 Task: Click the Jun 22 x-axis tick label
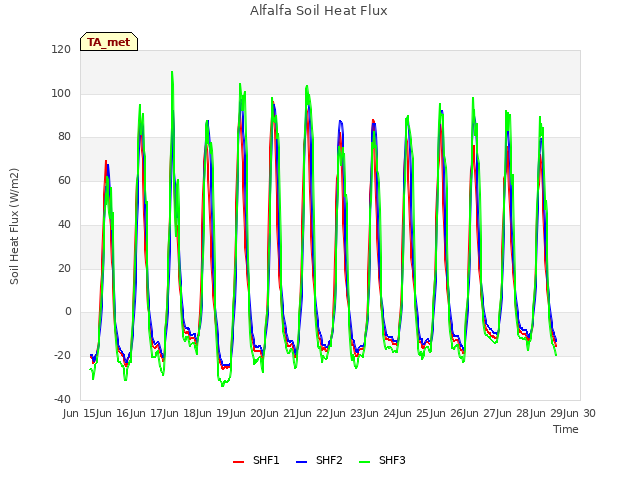314,413
